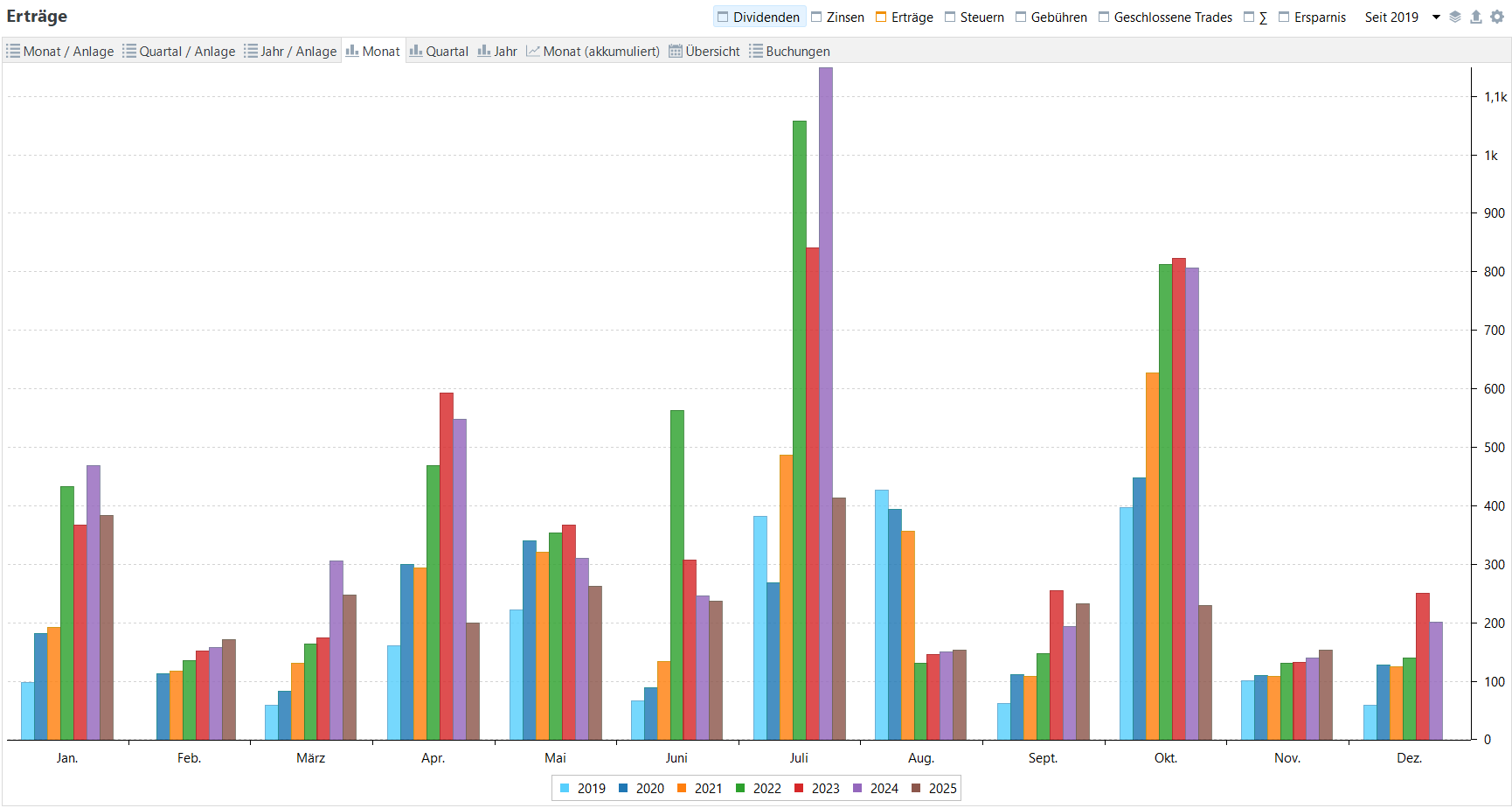Click the filter layers stack icon
The height and width of the screenshot is (808, 1512).
(x=1455, y=17)
